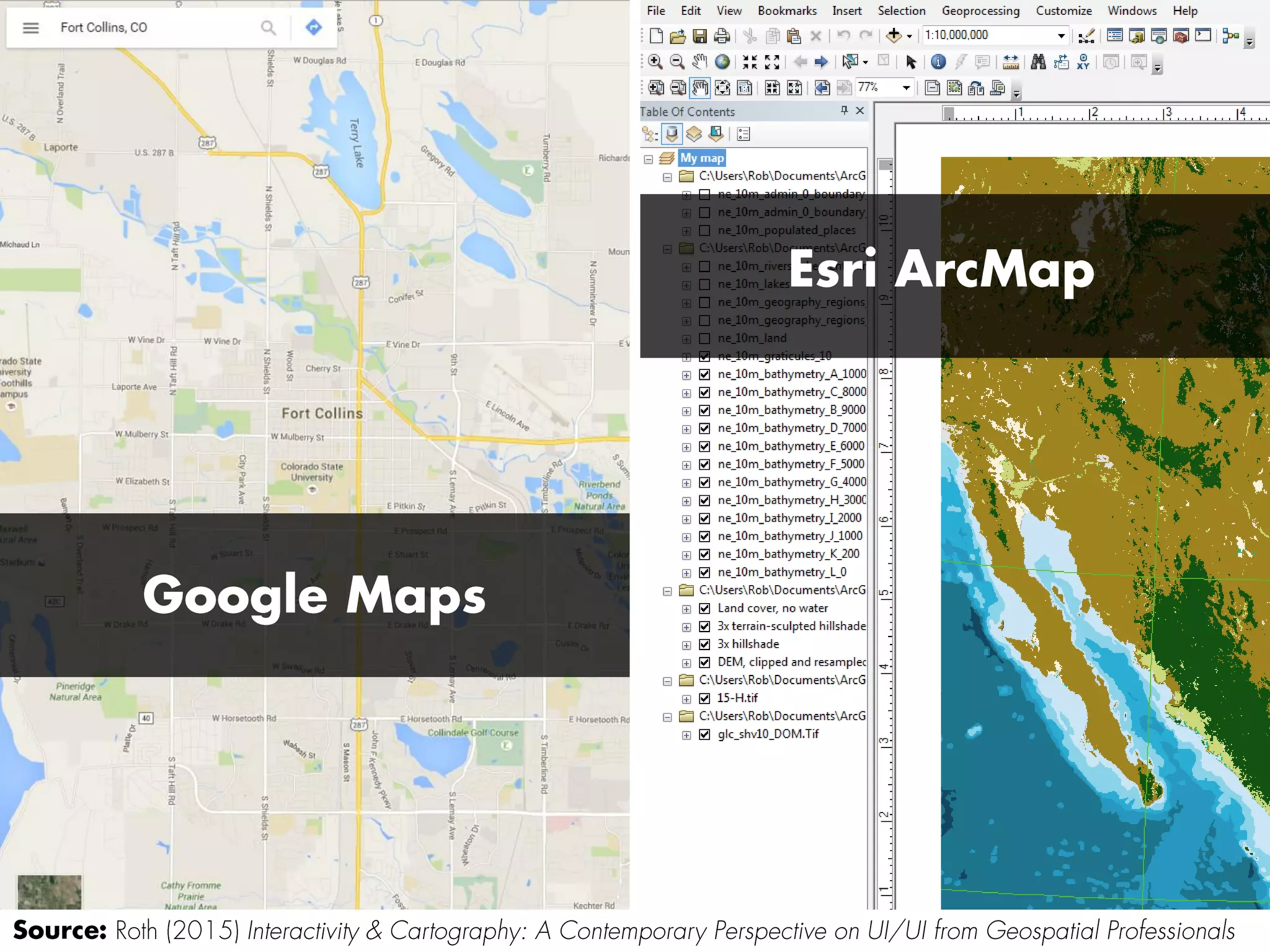
Task: Enable the ne_10m_populated_places layer
Action: pos(704,231)
